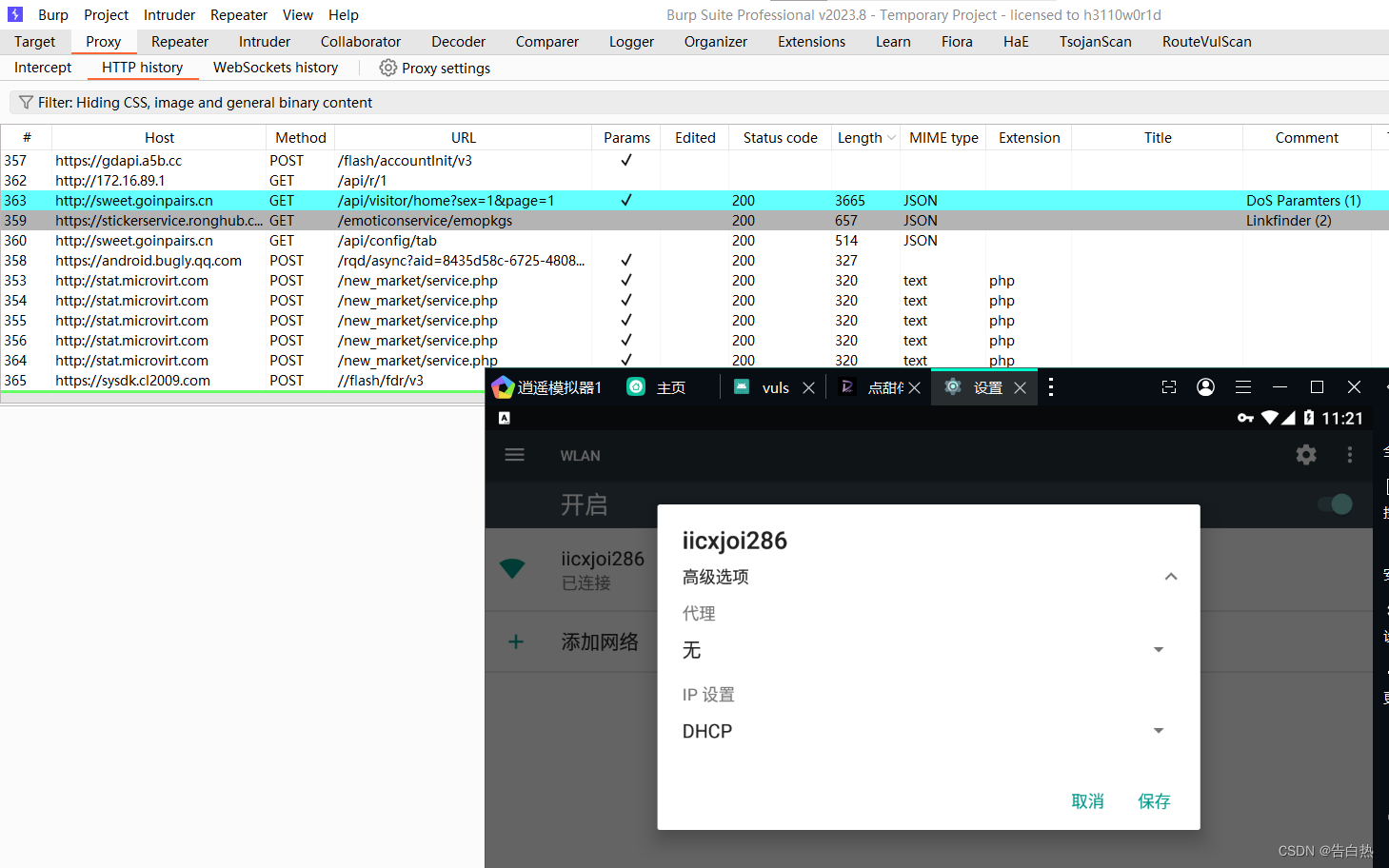This screenshot has height=868, width=1389.
Task: Sort by the Host column header
Action: [159, 138]
